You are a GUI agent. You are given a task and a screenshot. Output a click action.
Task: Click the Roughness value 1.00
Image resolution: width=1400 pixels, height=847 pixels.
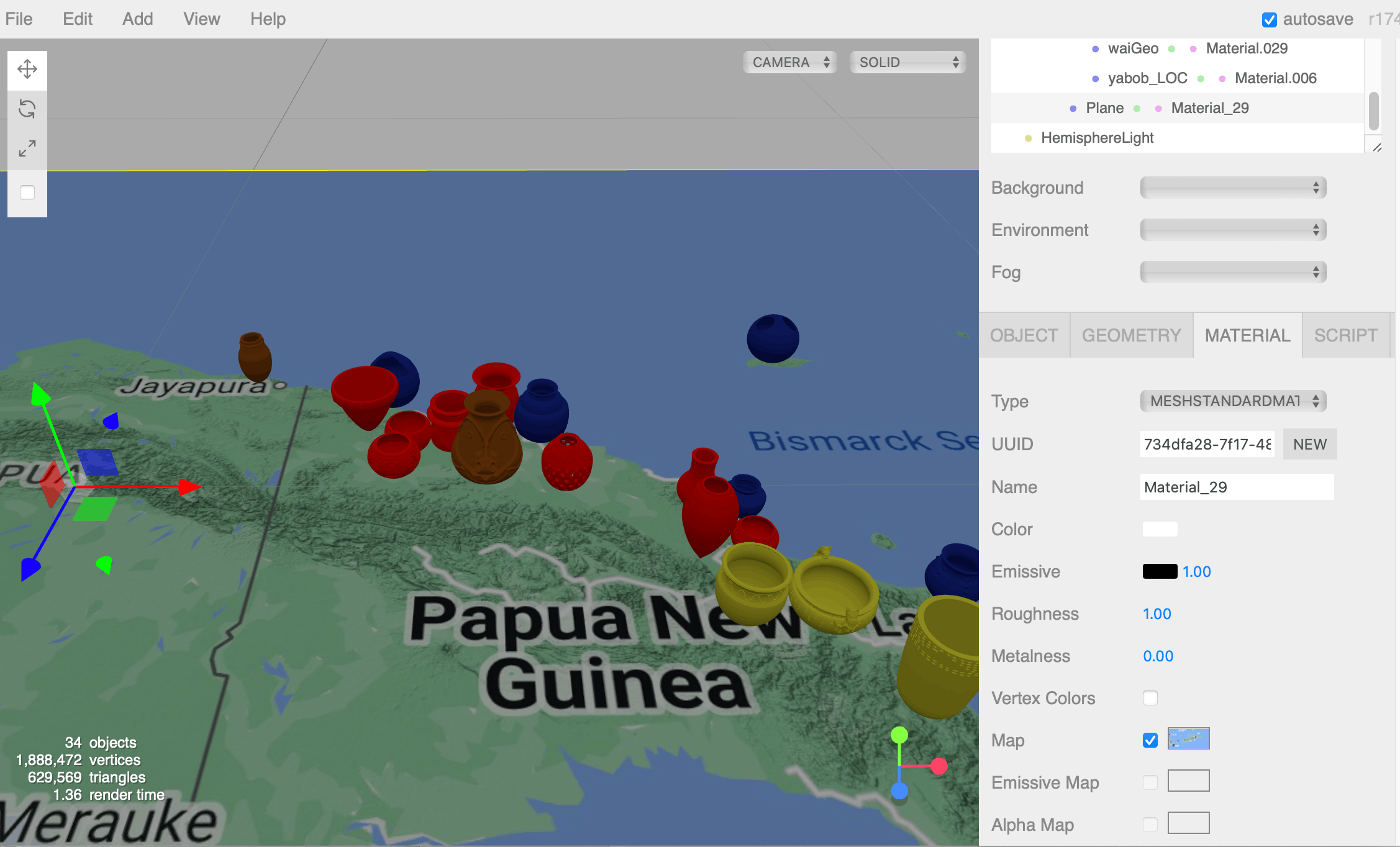(1157, 614)
